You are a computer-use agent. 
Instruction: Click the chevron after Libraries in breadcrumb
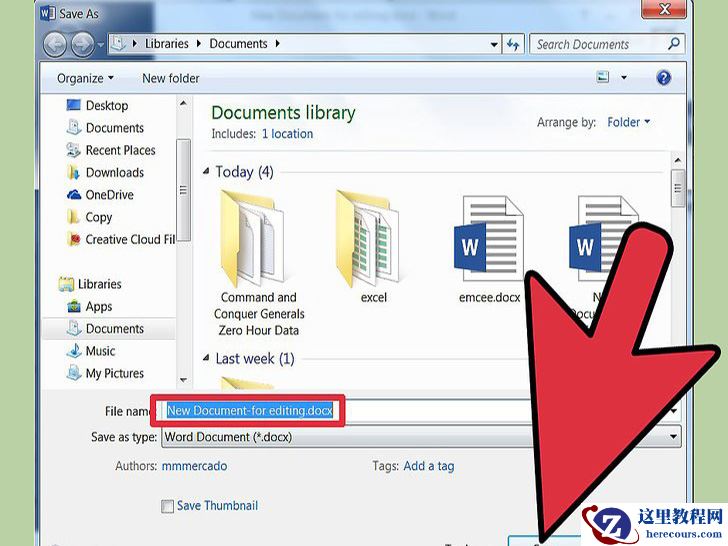click(199, 44)
